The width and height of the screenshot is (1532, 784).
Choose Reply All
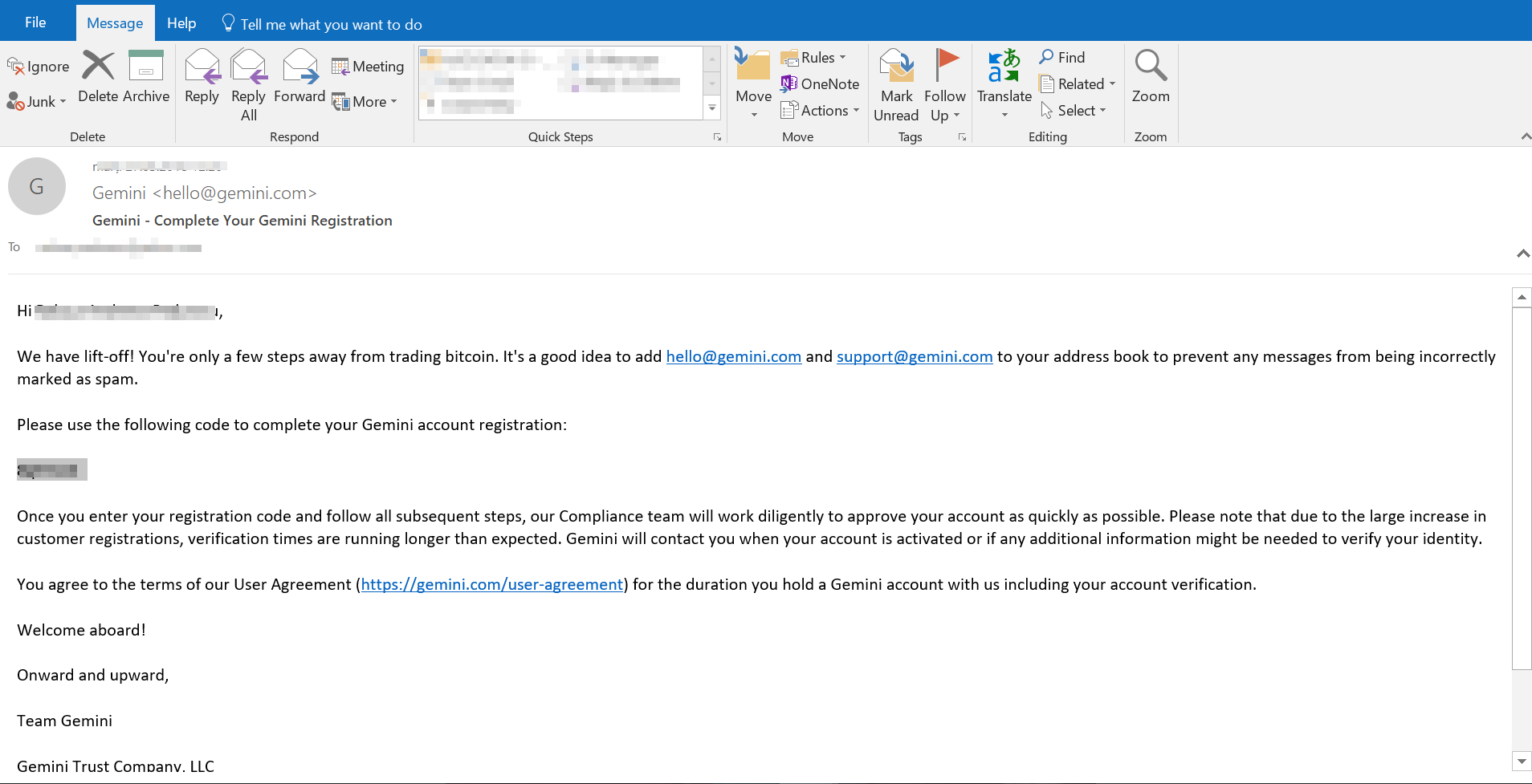click(248, 84)
